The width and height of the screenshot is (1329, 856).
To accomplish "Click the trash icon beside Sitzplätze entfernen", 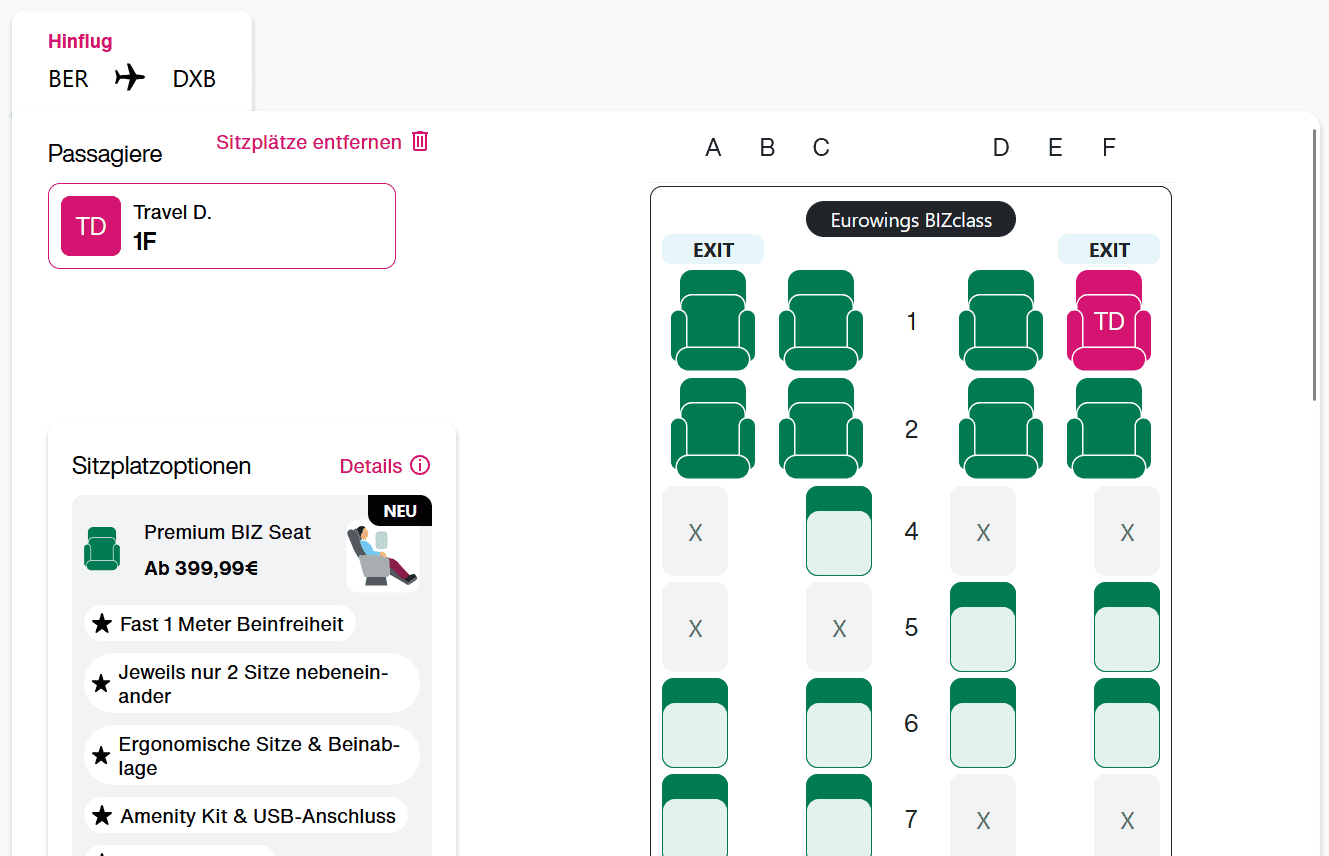I will [x=420, y=142].
